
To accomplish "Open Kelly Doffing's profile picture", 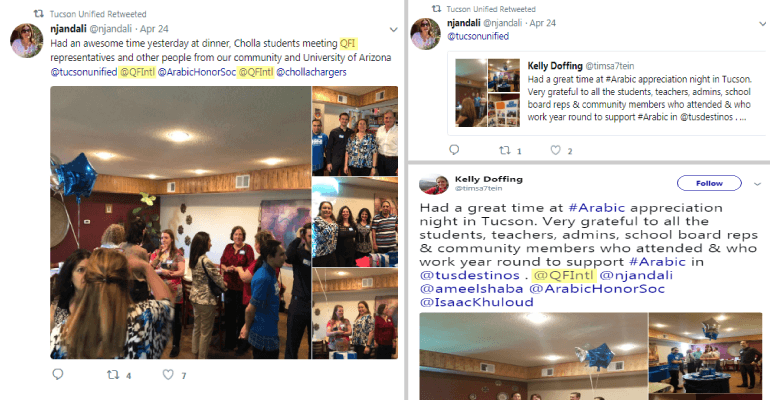I will click(434, 185).
